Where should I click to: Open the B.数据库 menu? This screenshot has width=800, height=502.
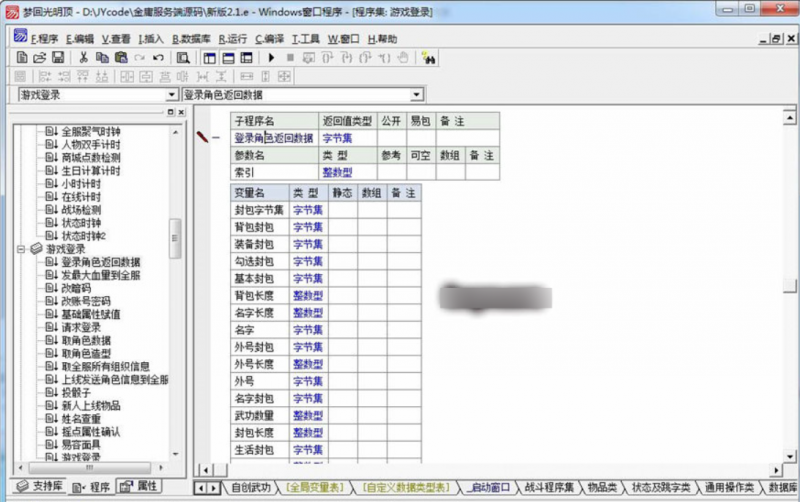tap(191, 39)
